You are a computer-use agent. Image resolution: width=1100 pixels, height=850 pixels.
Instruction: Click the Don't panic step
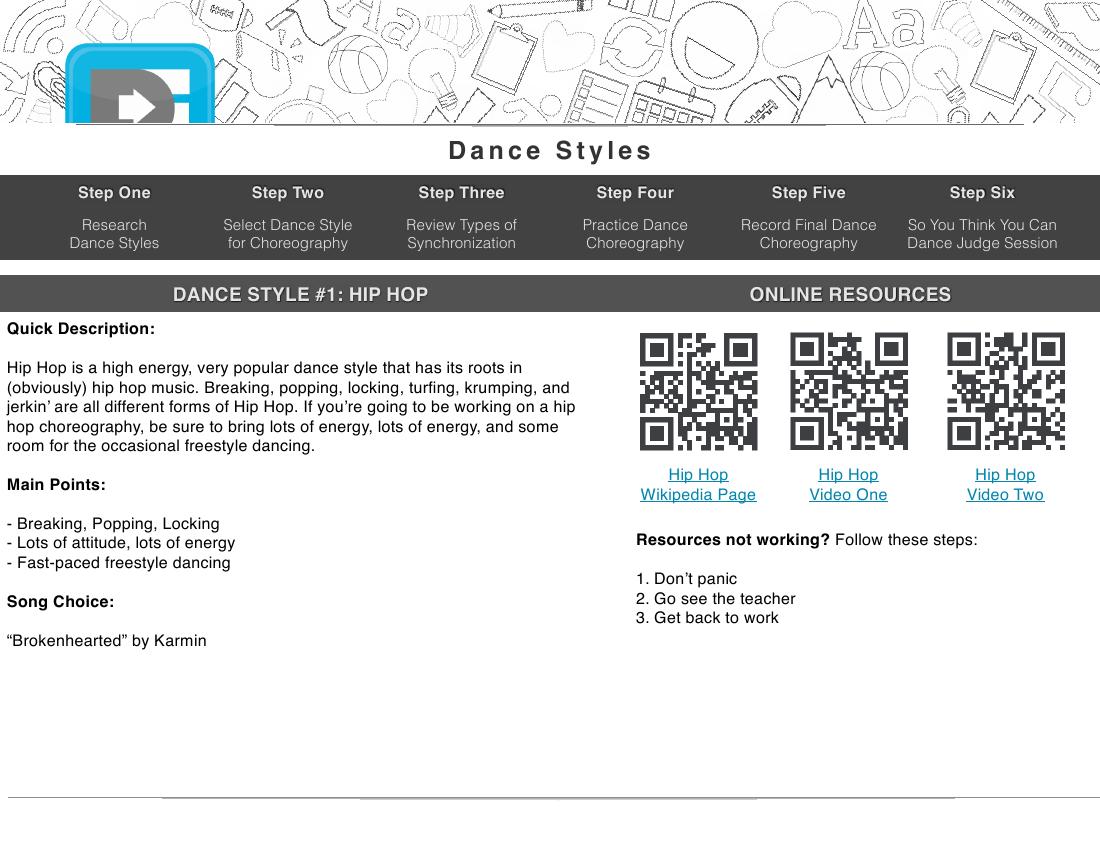pos(686,579)
